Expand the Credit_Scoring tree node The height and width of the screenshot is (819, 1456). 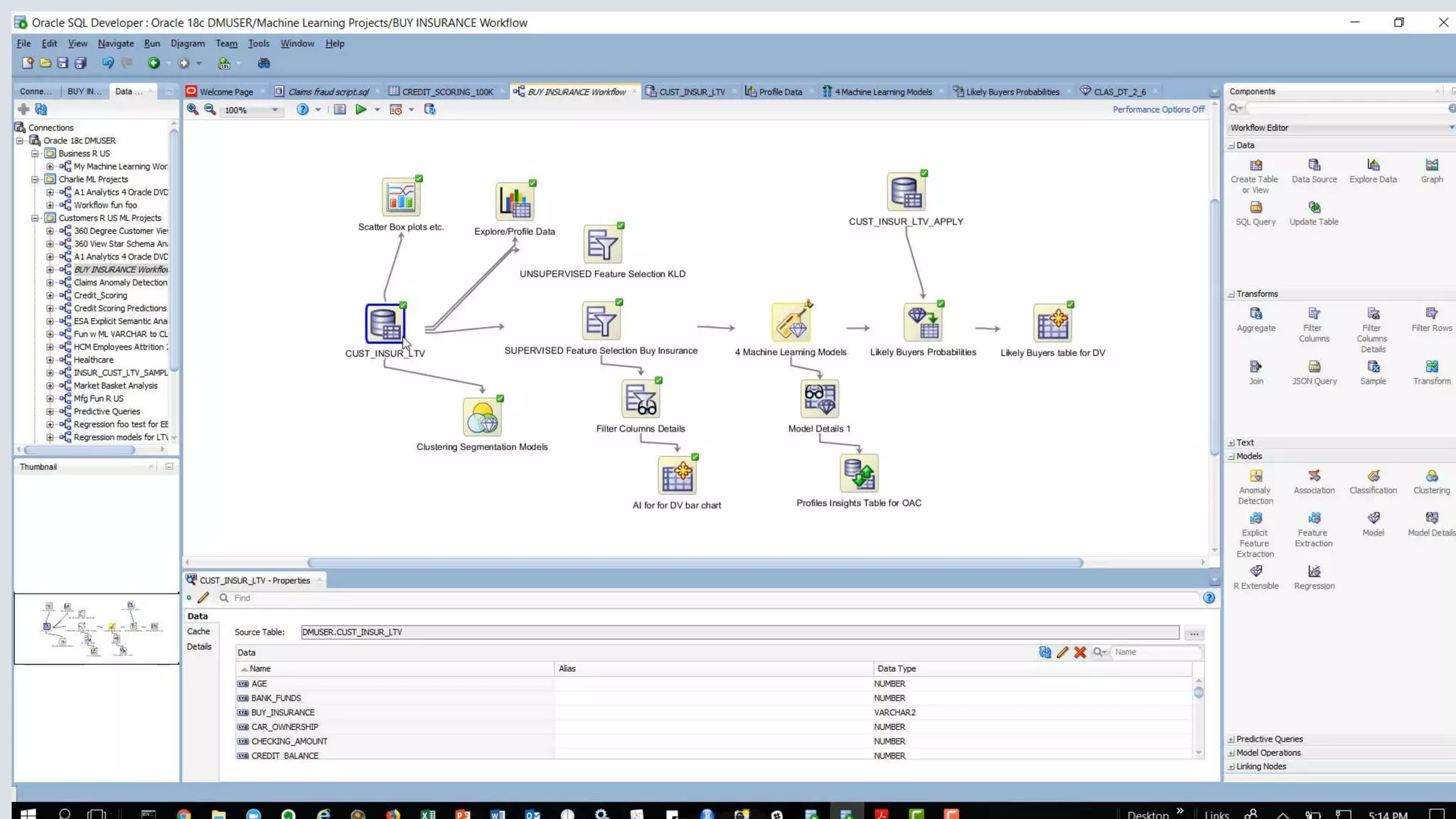point(50,296)
